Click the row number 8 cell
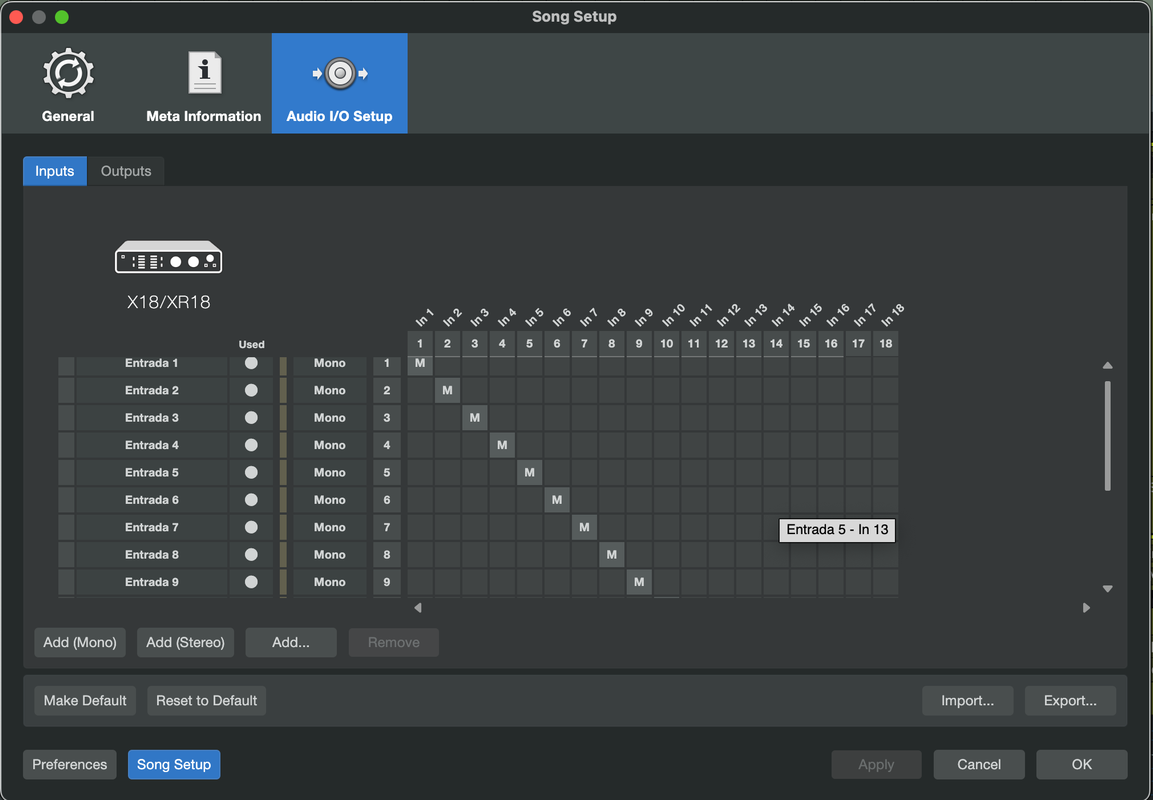 (387, 554)
